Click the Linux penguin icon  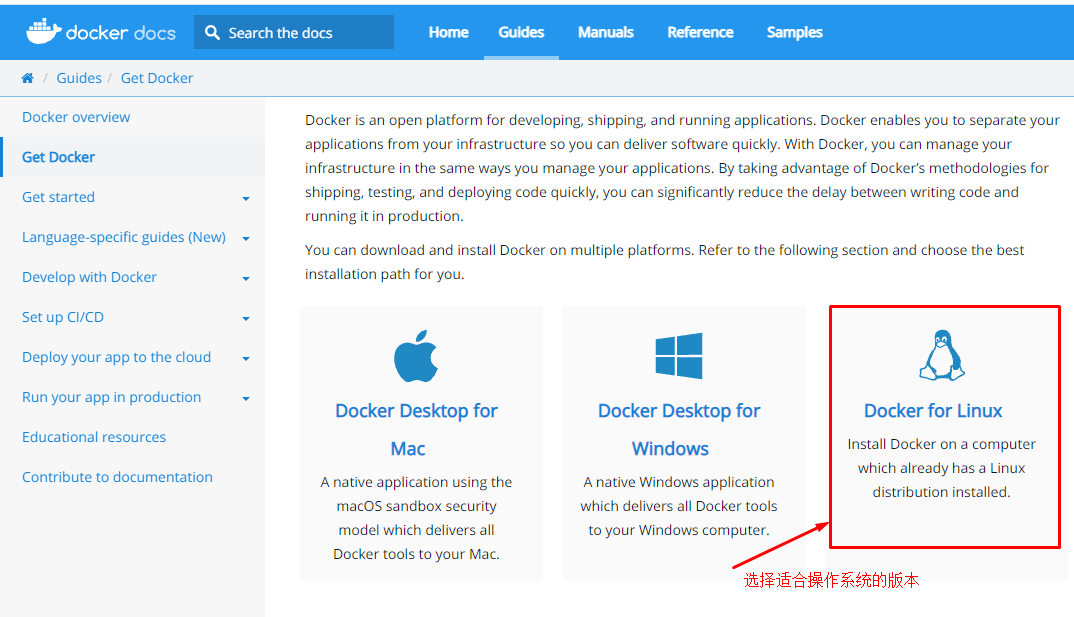[x=940, y=355]
